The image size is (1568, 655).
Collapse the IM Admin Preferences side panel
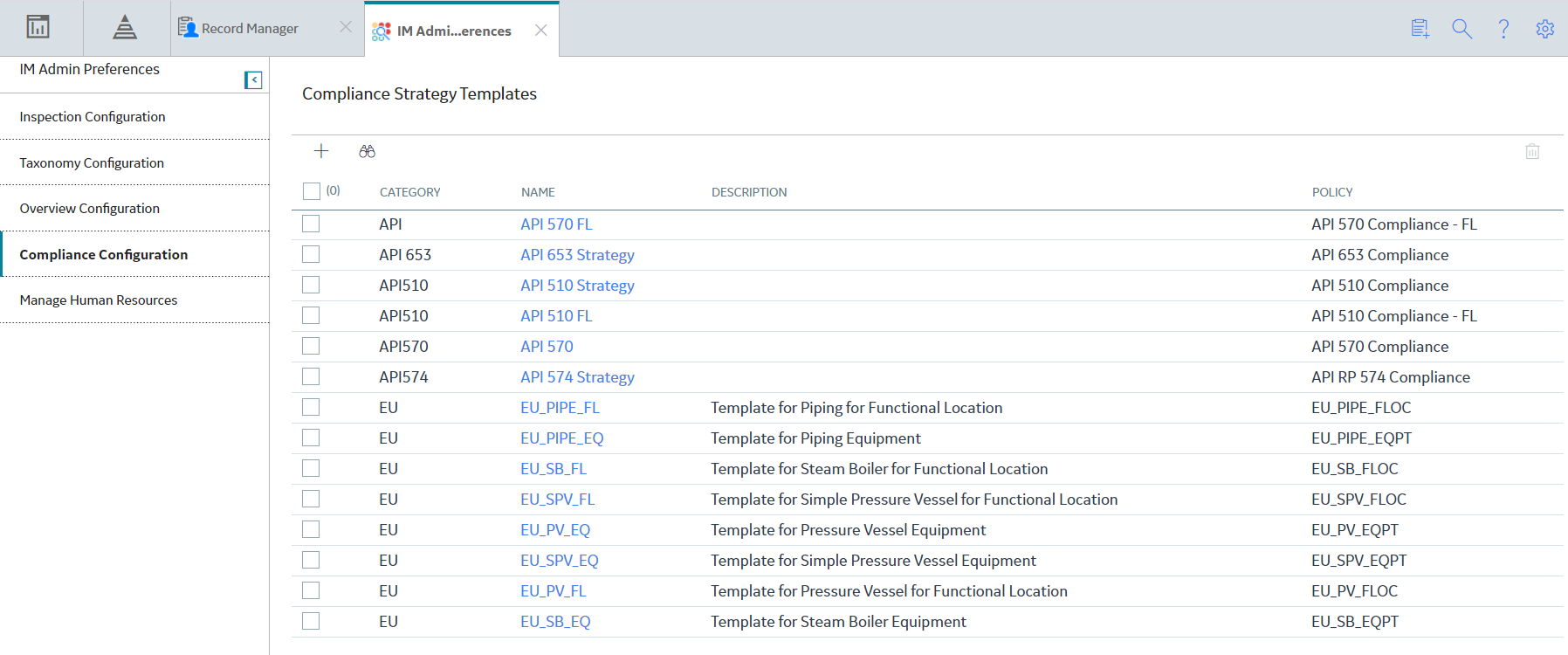pos(253,80)
